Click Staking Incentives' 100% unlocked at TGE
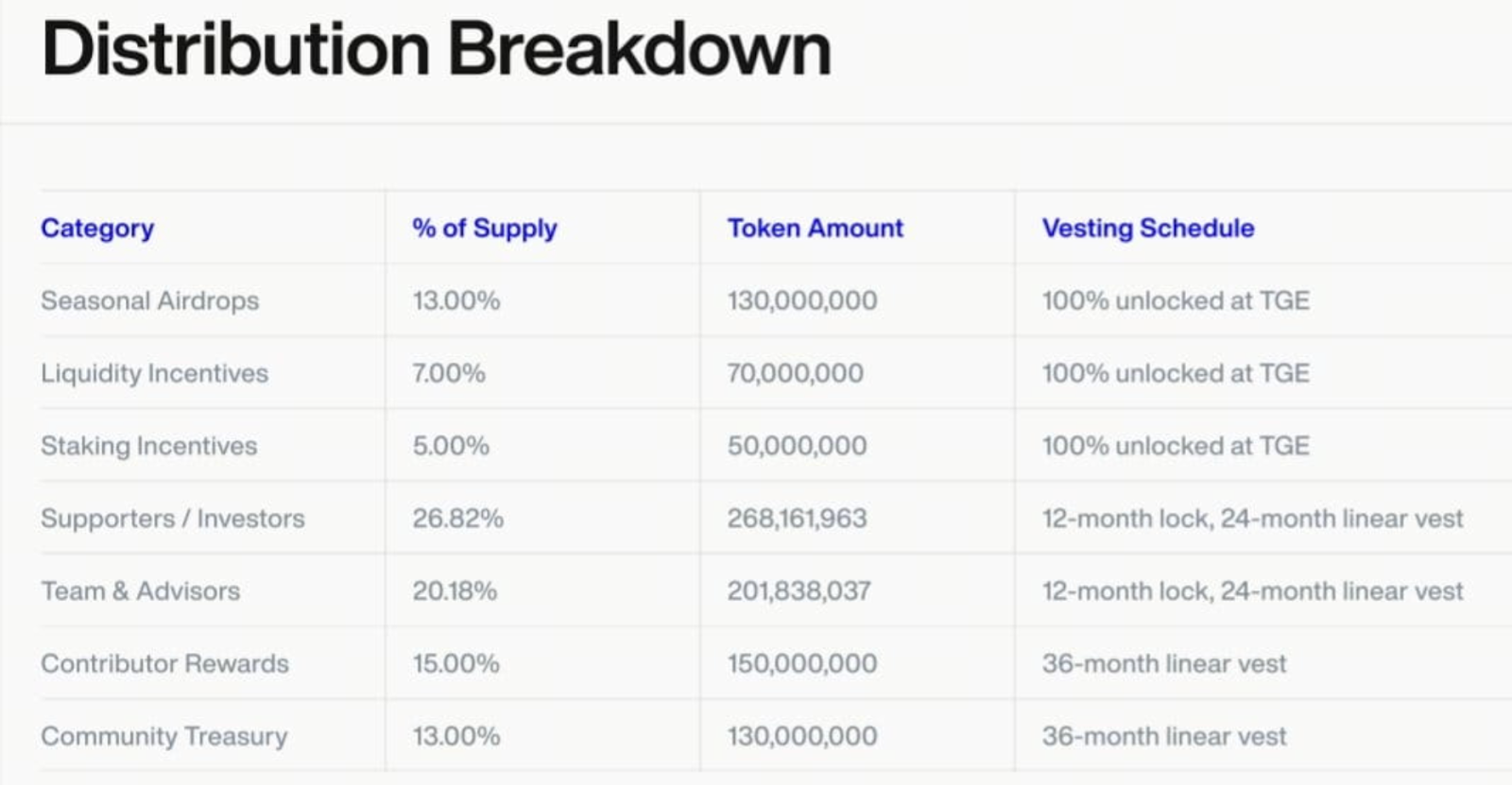 [x=1175, y=446]
